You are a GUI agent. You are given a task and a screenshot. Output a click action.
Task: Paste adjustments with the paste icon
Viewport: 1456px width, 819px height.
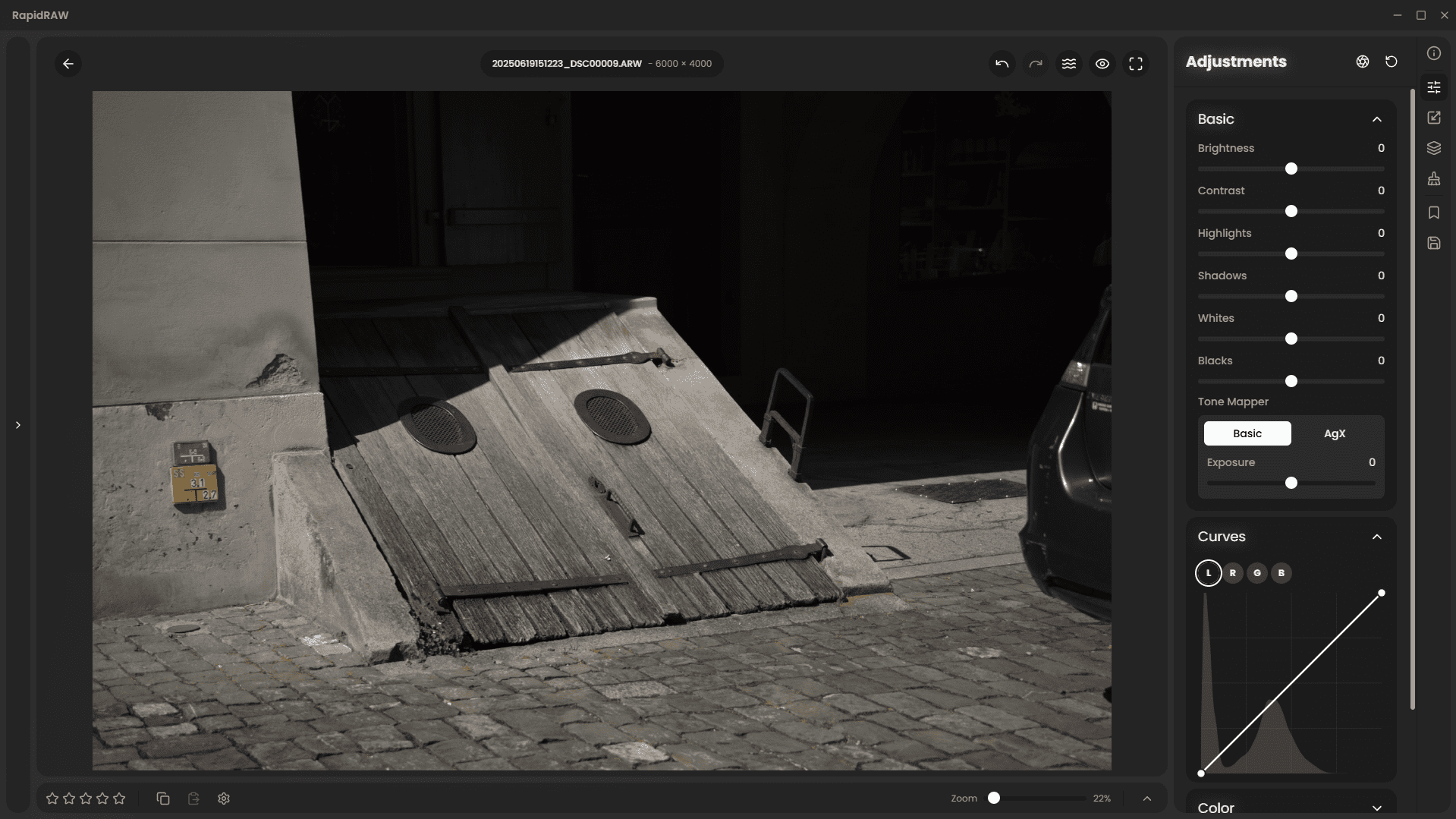click(193, 799)
